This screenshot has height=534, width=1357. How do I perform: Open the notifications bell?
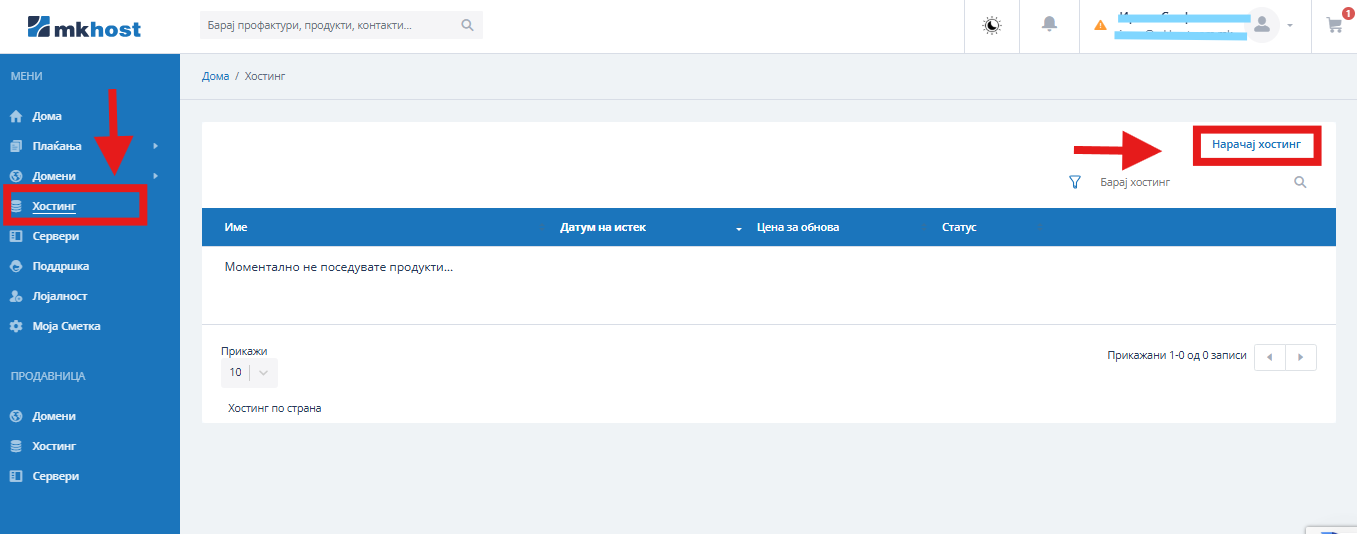1049,24
